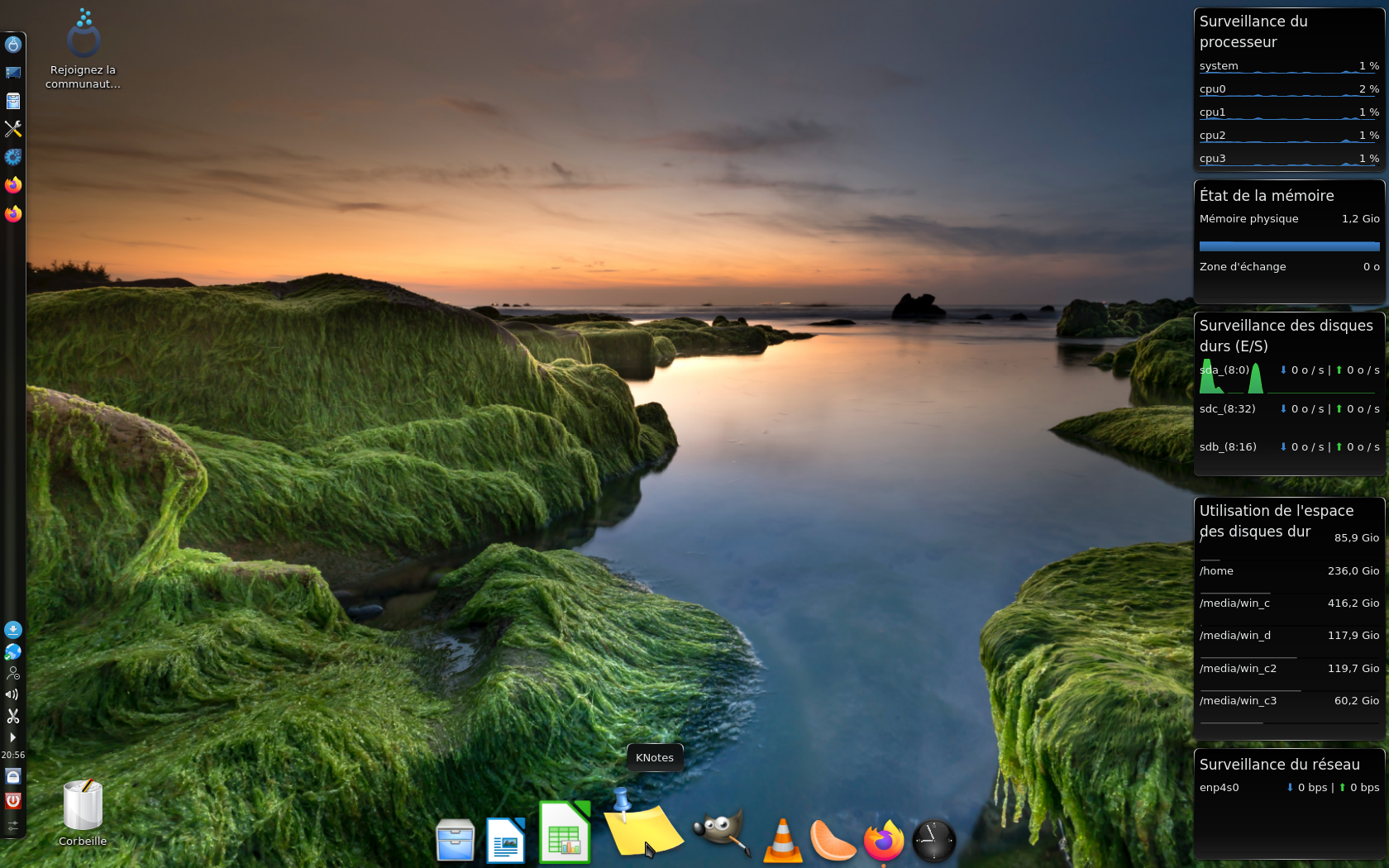1389x868 pixels.
Task: Open the audio volume tray icon
Action: (x=13, y=694)
